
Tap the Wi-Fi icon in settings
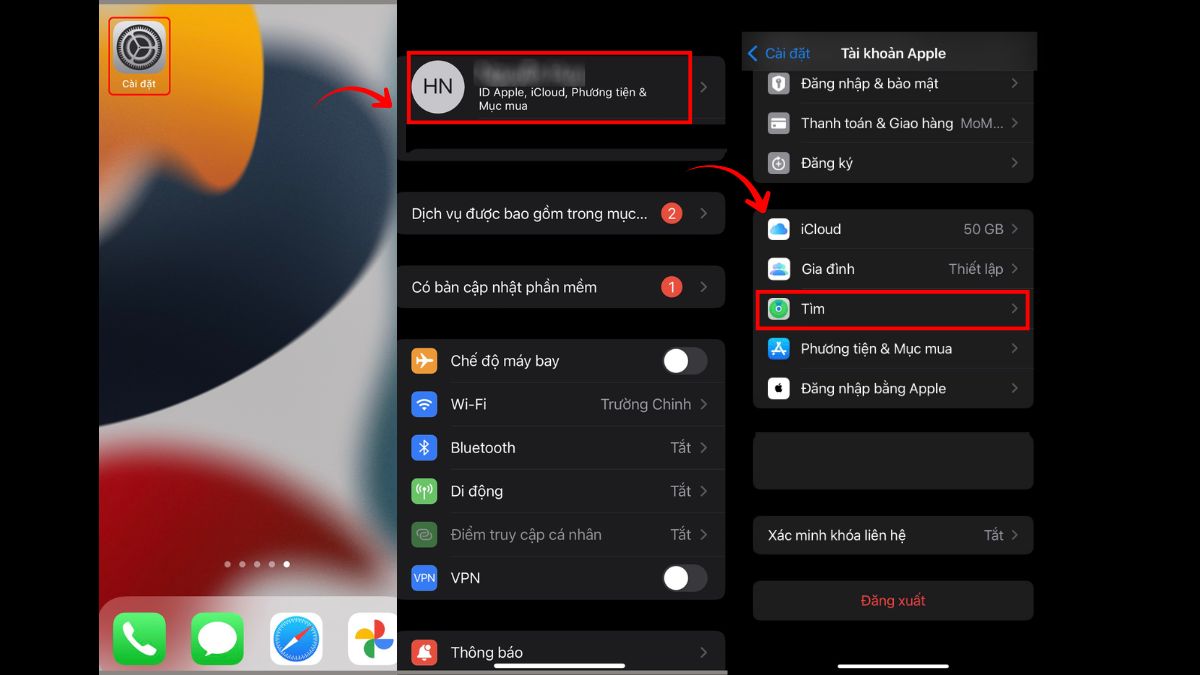coord(424,404)
